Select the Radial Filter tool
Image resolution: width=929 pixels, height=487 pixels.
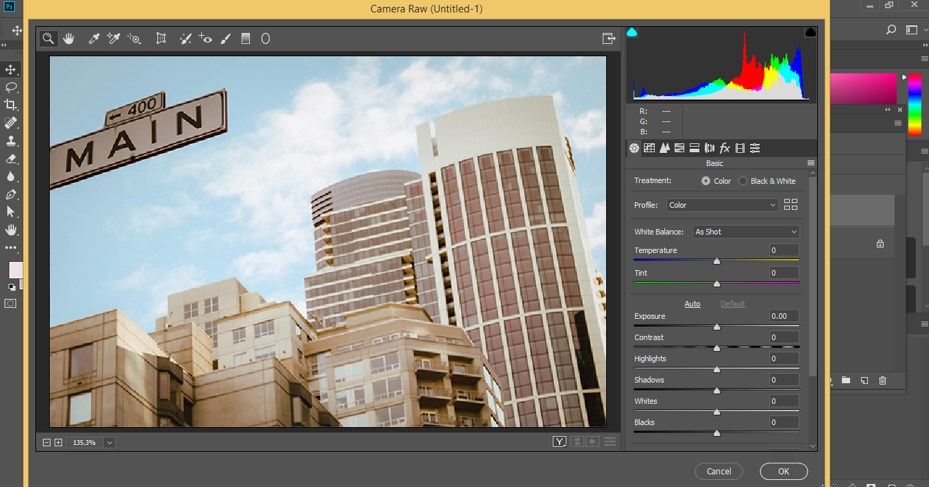[266, 39]
